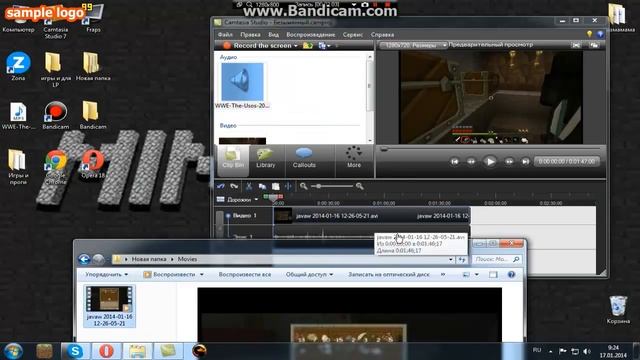Click the timecode display 0:00:00;00
640x360 pixels.
click(567, 162)
